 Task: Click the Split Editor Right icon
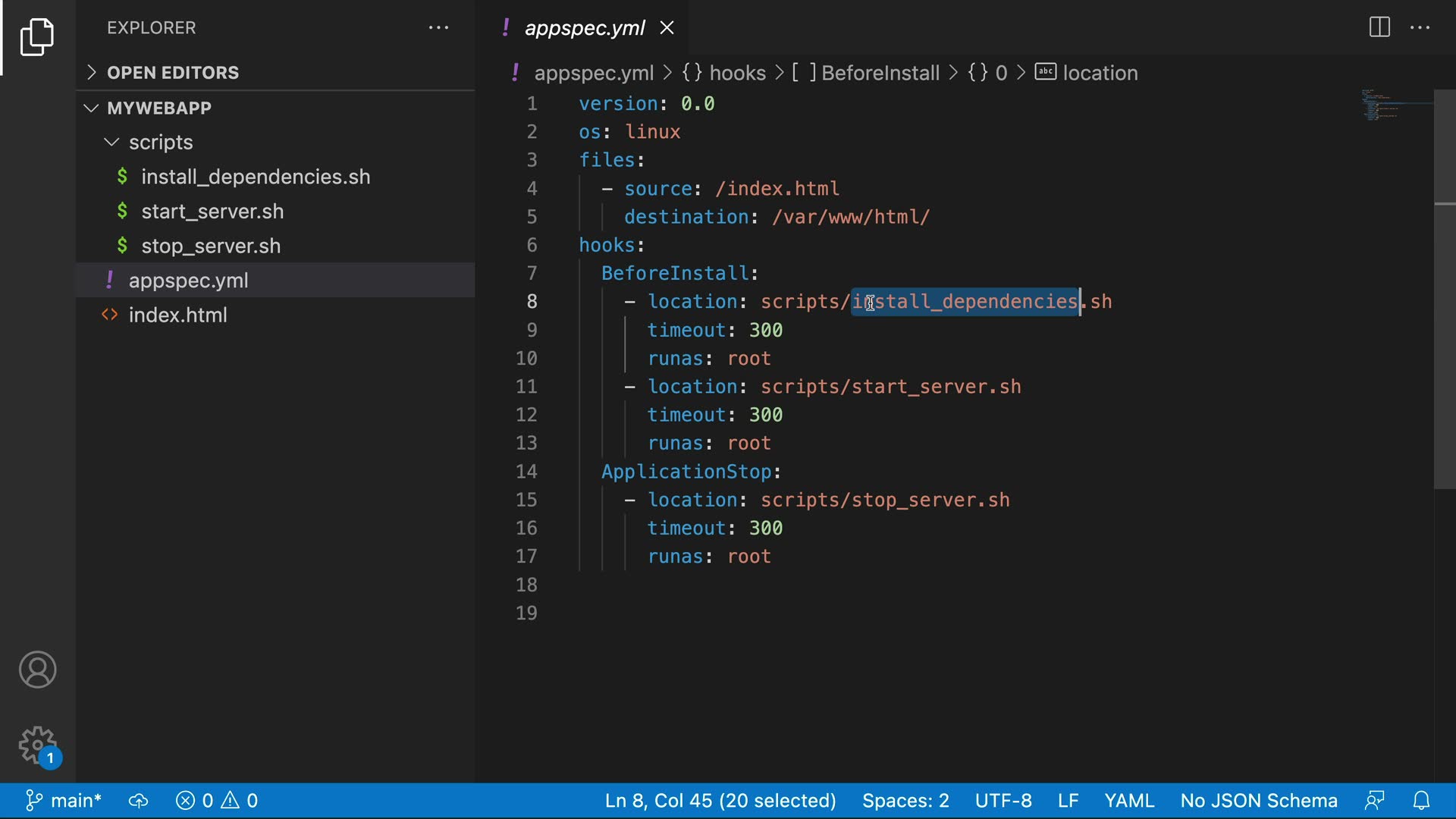1379,28
